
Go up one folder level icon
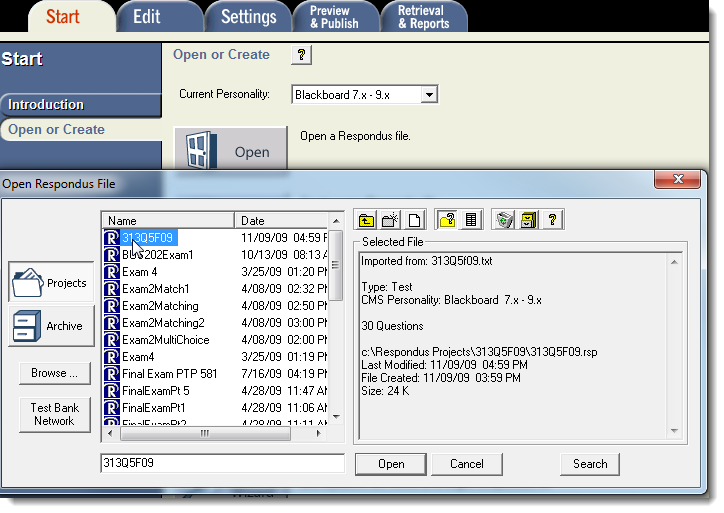(x=367, y=220)
